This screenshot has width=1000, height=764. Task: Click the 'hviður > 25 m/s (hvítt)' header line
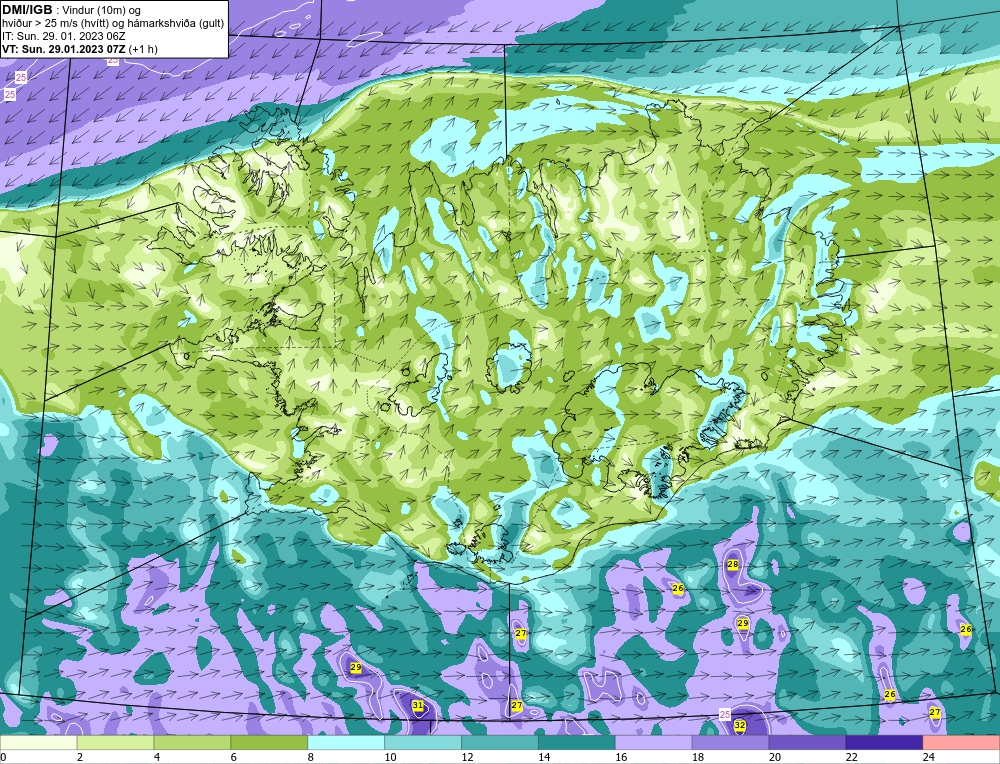tap(113, 24)
